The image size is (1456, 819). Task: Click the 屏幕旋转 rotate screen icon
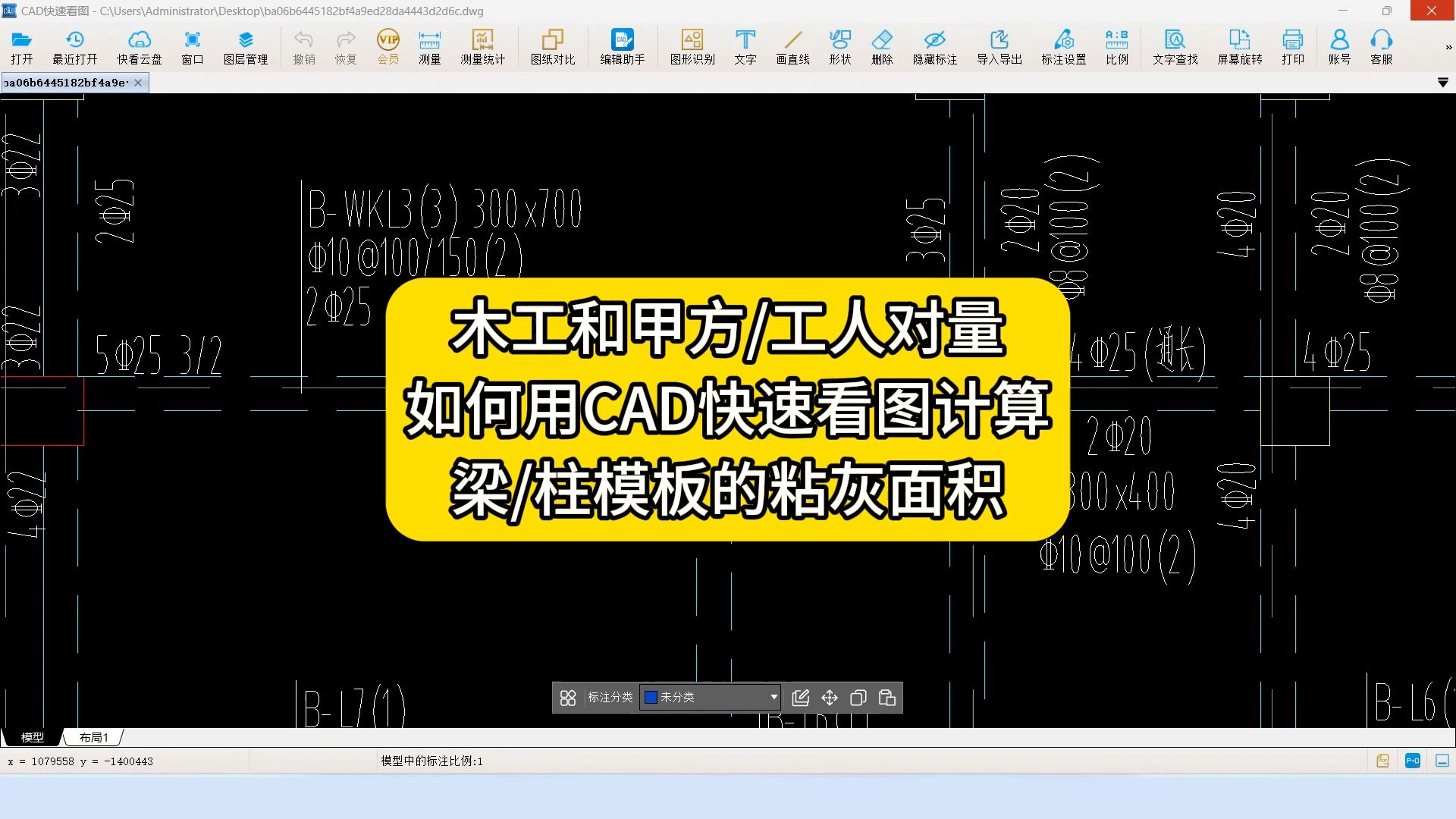click(x=1239, y=47)
